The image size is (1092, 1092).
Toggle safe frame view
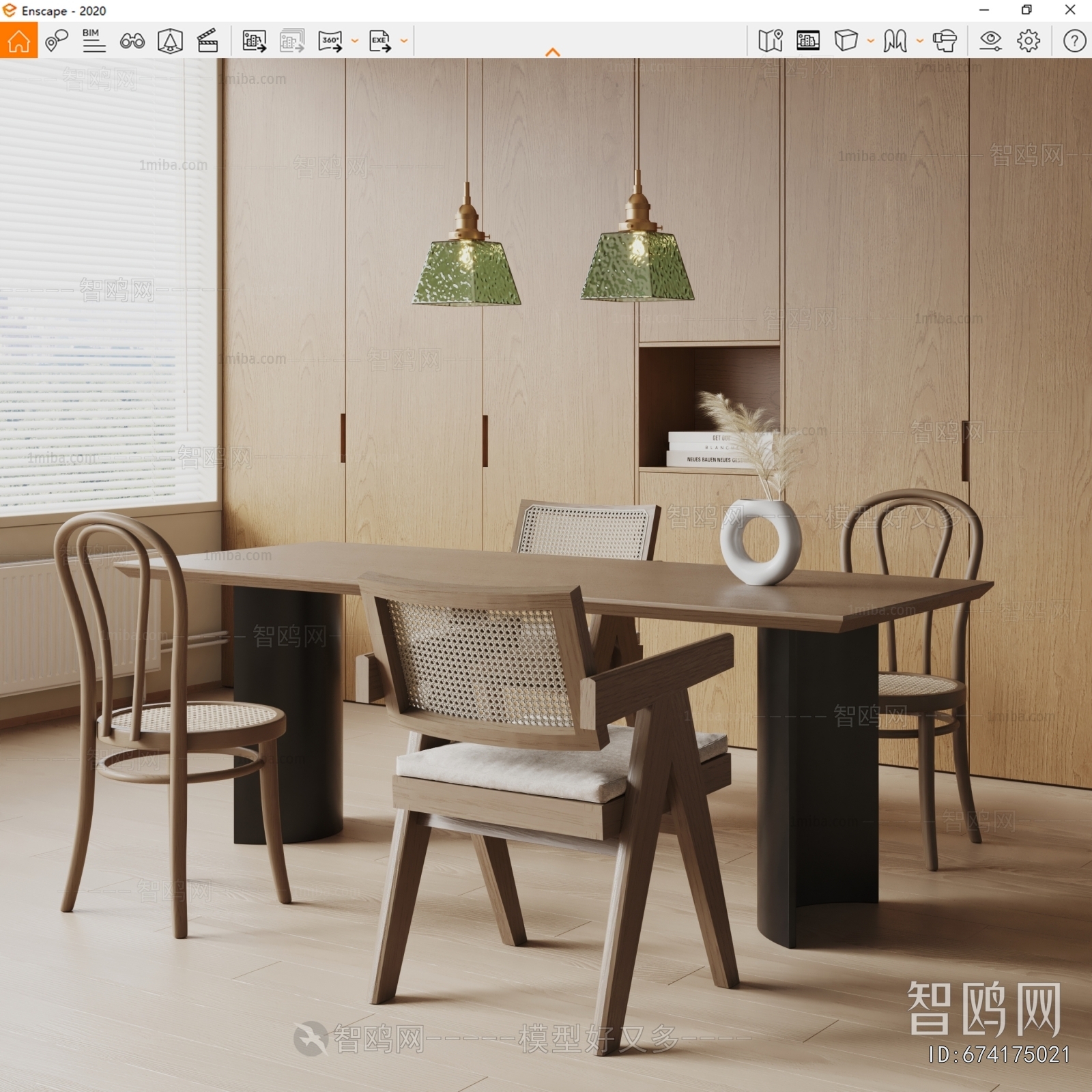click(x=808, y=41)
